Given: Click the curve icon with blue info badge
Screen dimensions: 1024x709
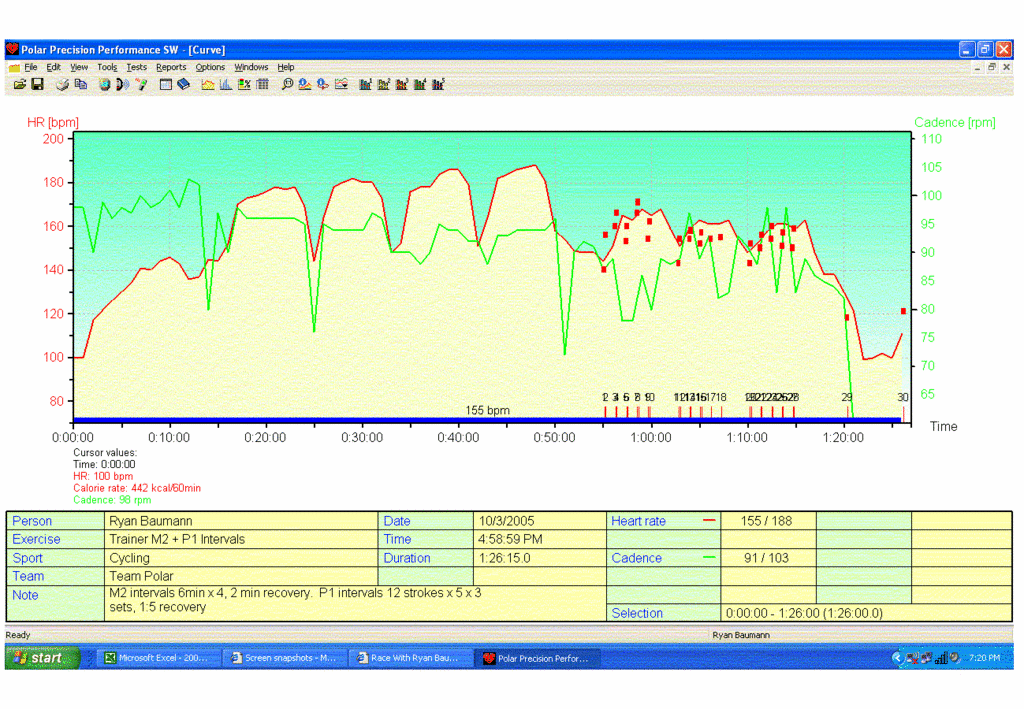Looking at the screenshot, I should 305,84.
